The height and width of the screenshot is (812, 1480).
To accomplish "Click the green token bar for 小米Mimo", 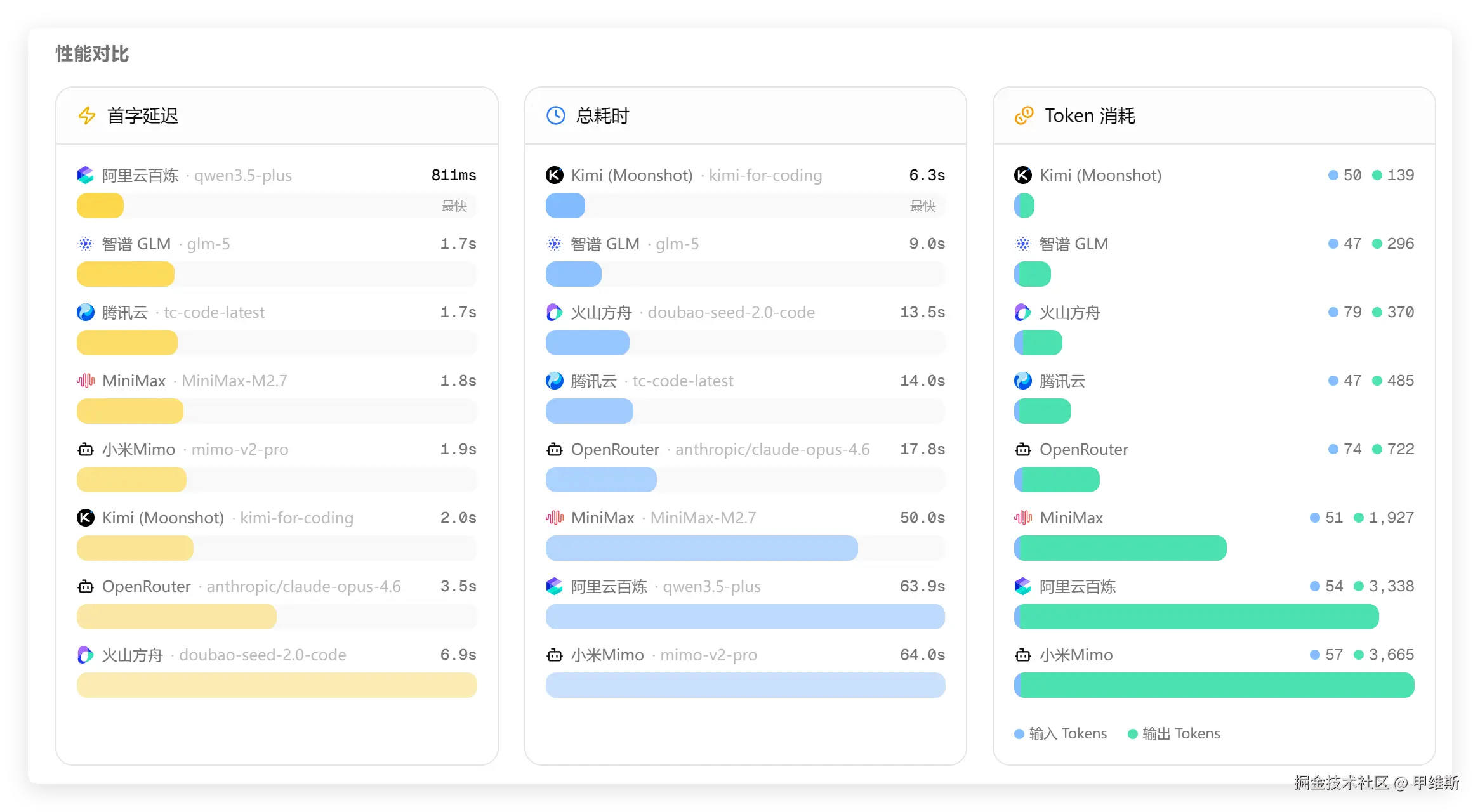I will click(x=1213, y=685).
